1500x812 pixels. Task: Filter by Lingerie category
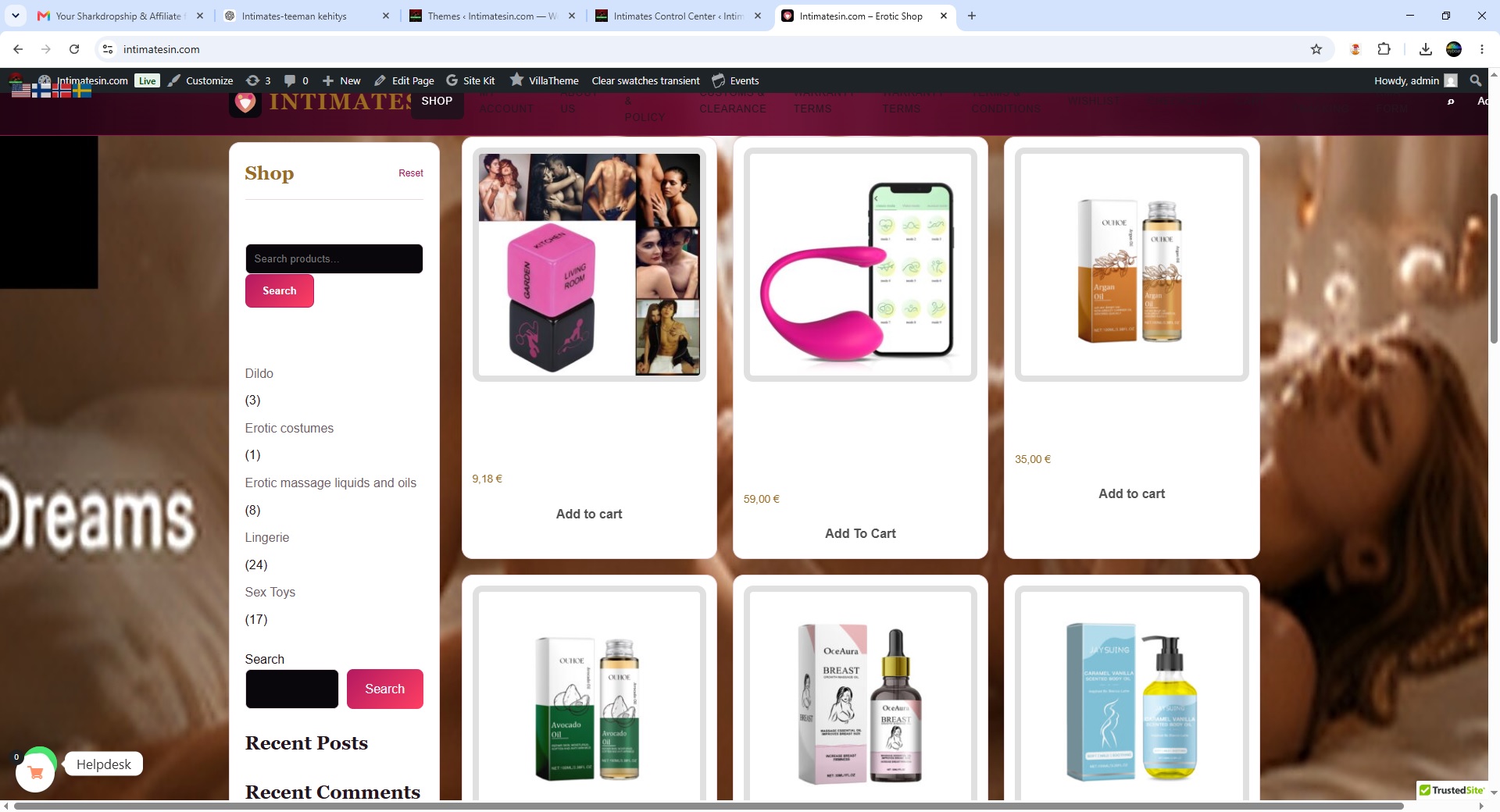coord(267,537)
